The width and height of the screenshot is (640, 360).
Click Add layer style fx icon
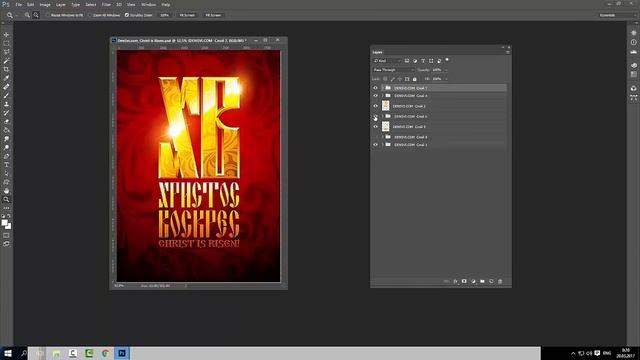point(455,281)
